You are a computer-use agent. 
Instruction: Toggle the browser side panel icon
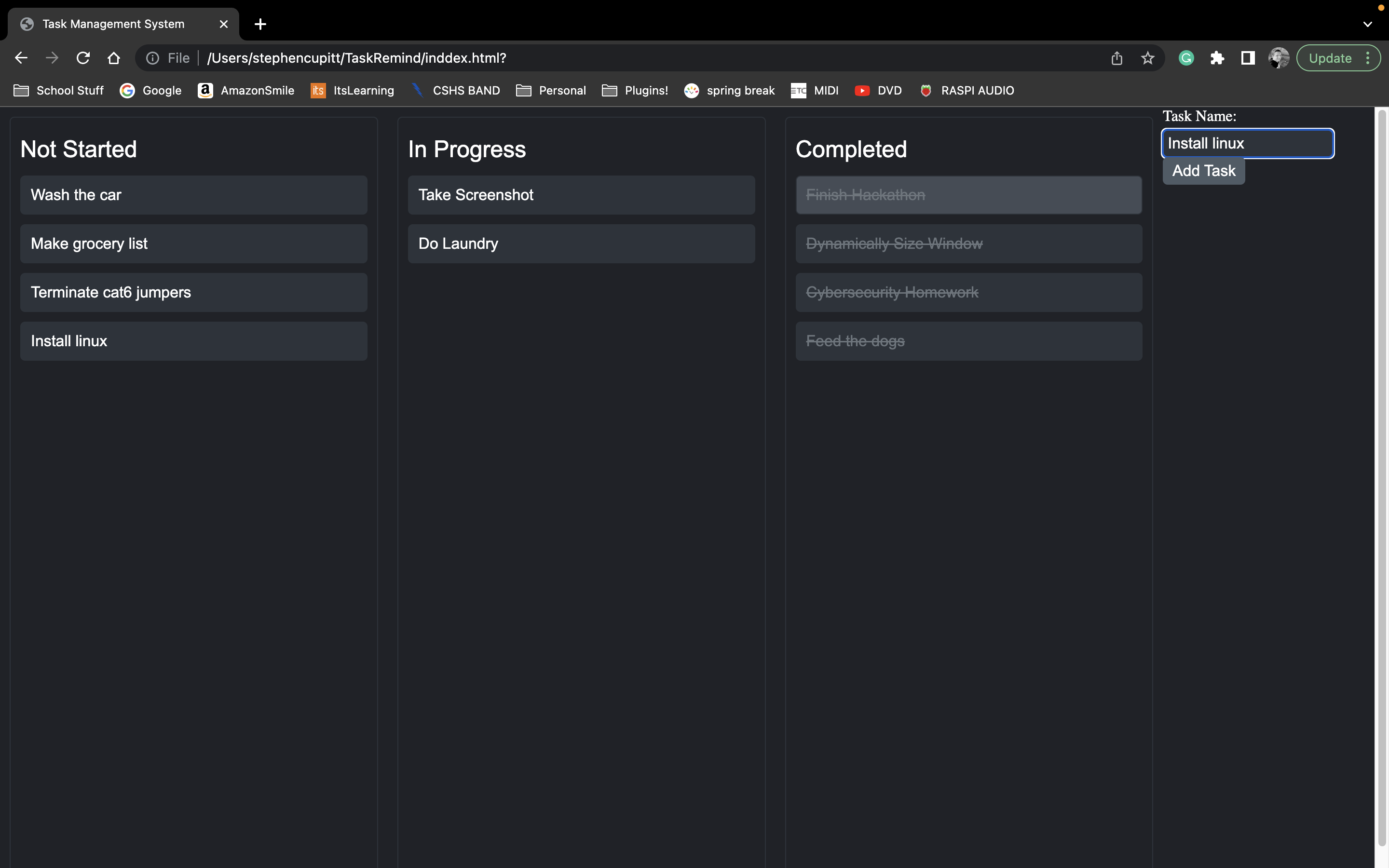pos(1248,58)
